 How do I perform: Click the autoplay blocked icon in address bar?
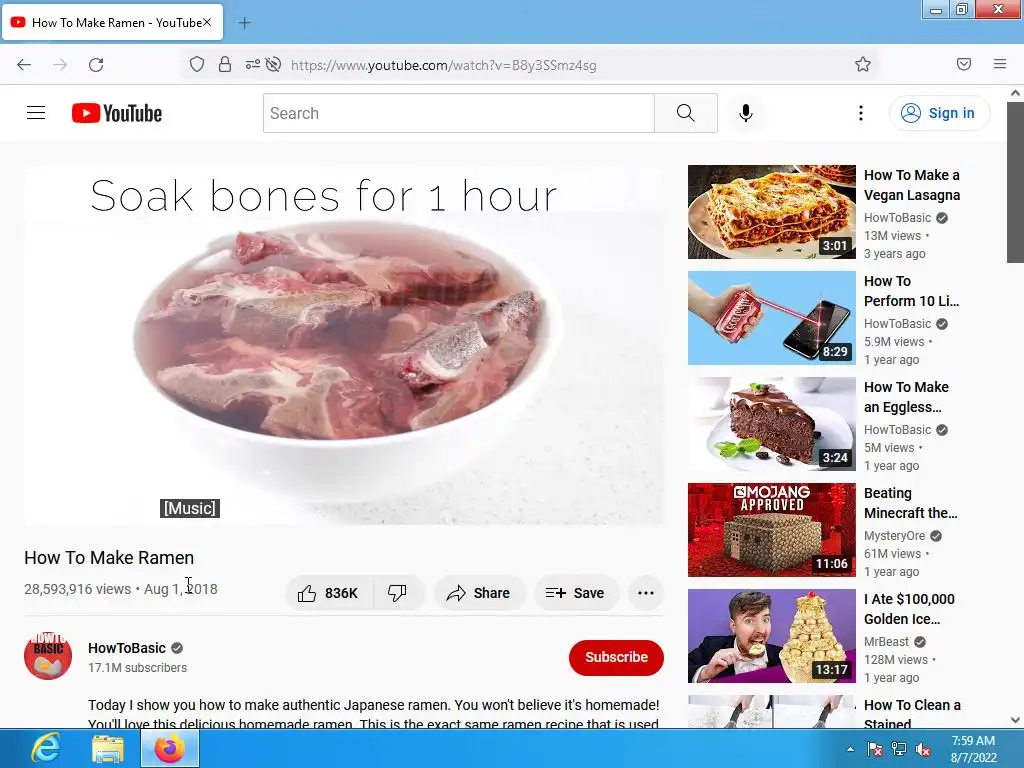click(x=274, y=64)
